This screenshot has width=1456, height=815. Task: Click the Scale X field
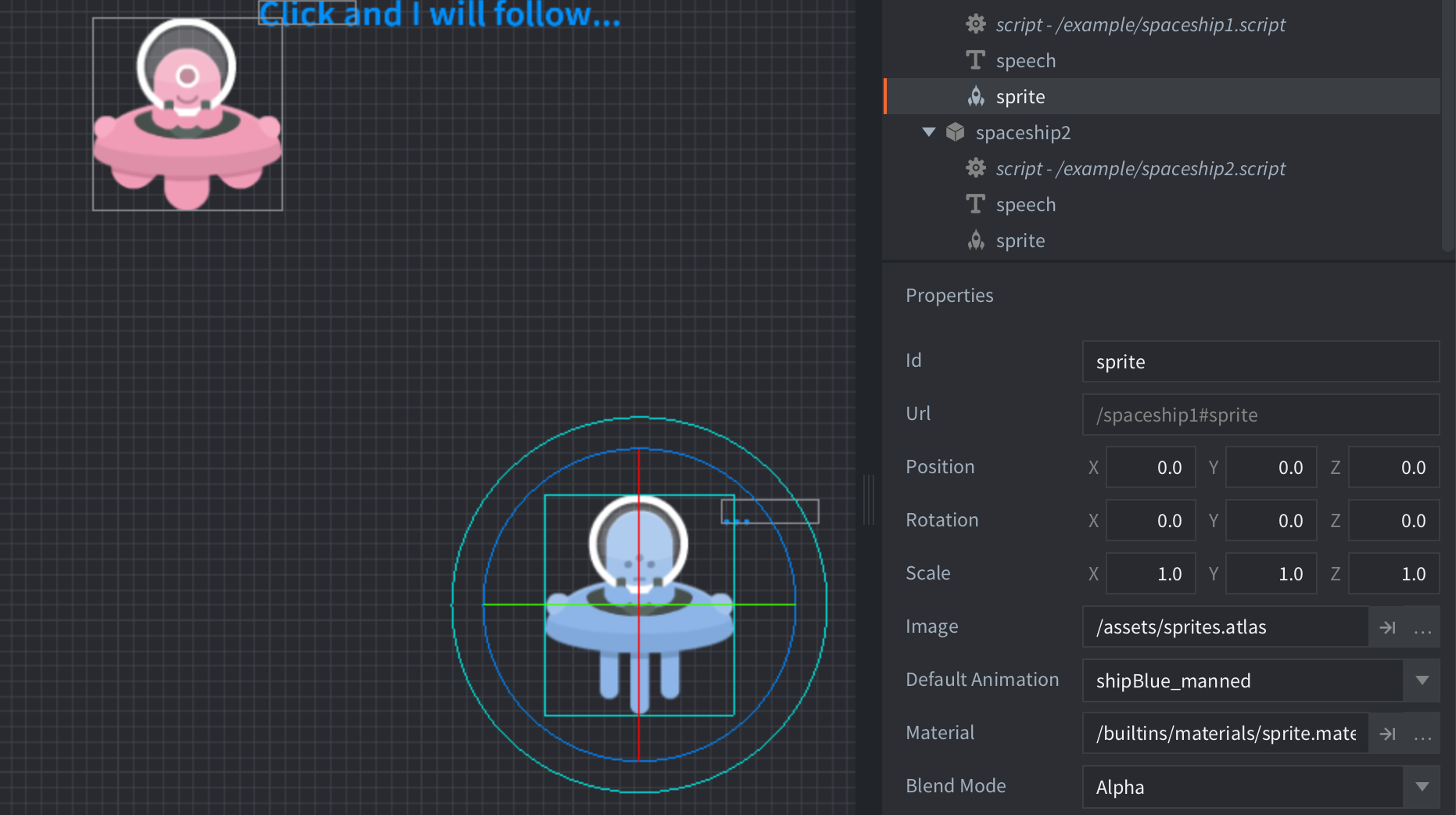point(1150,574)
